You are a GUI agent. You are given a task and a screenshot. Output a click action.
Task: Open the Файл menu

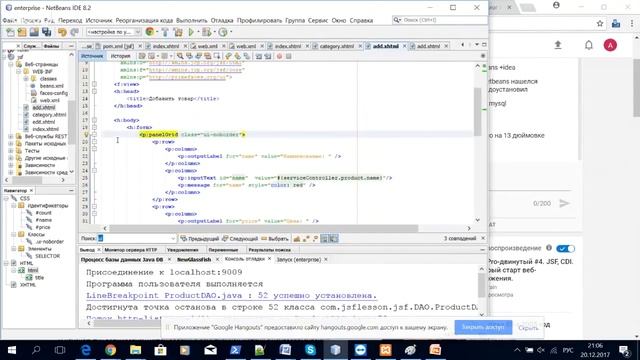tap(9, 20)
